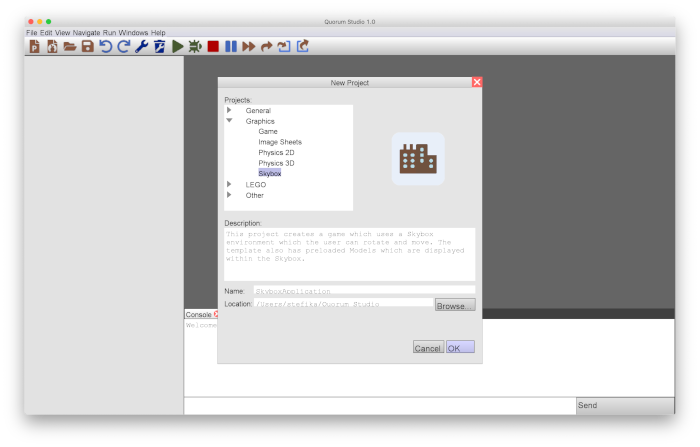Click the Location path input field

[343, 303]
